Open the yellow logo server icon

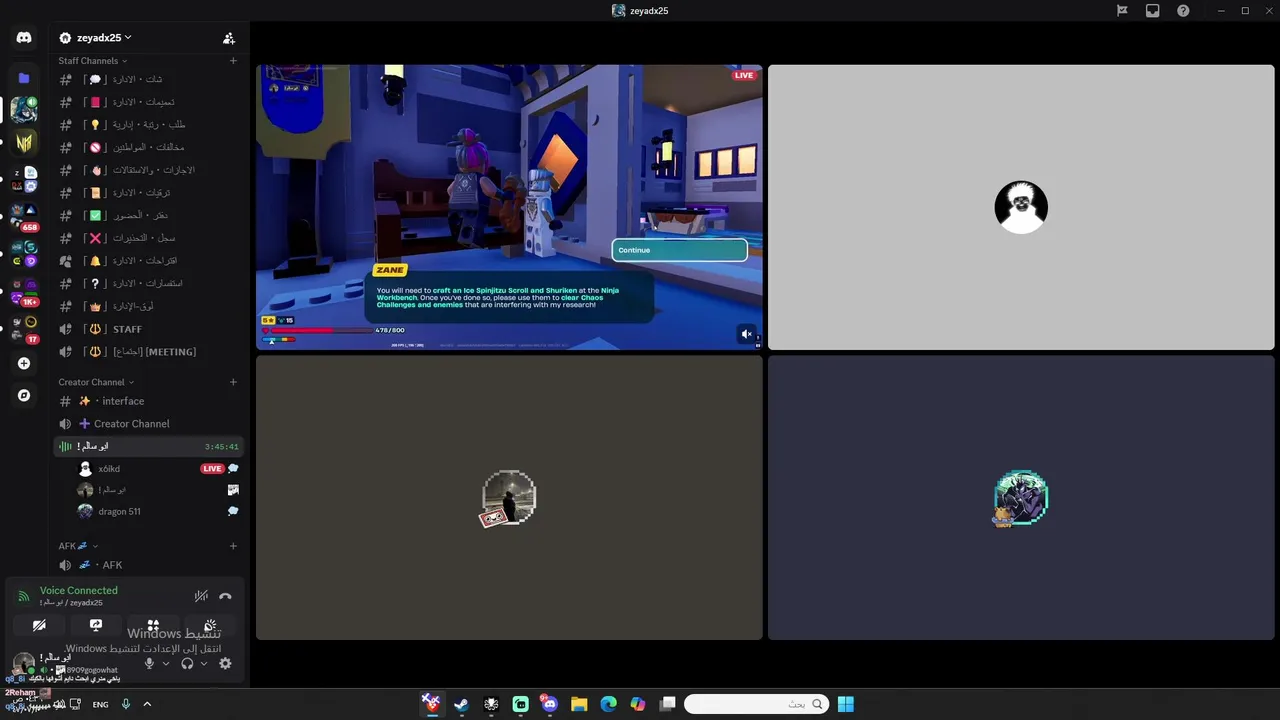click(24, 142)
